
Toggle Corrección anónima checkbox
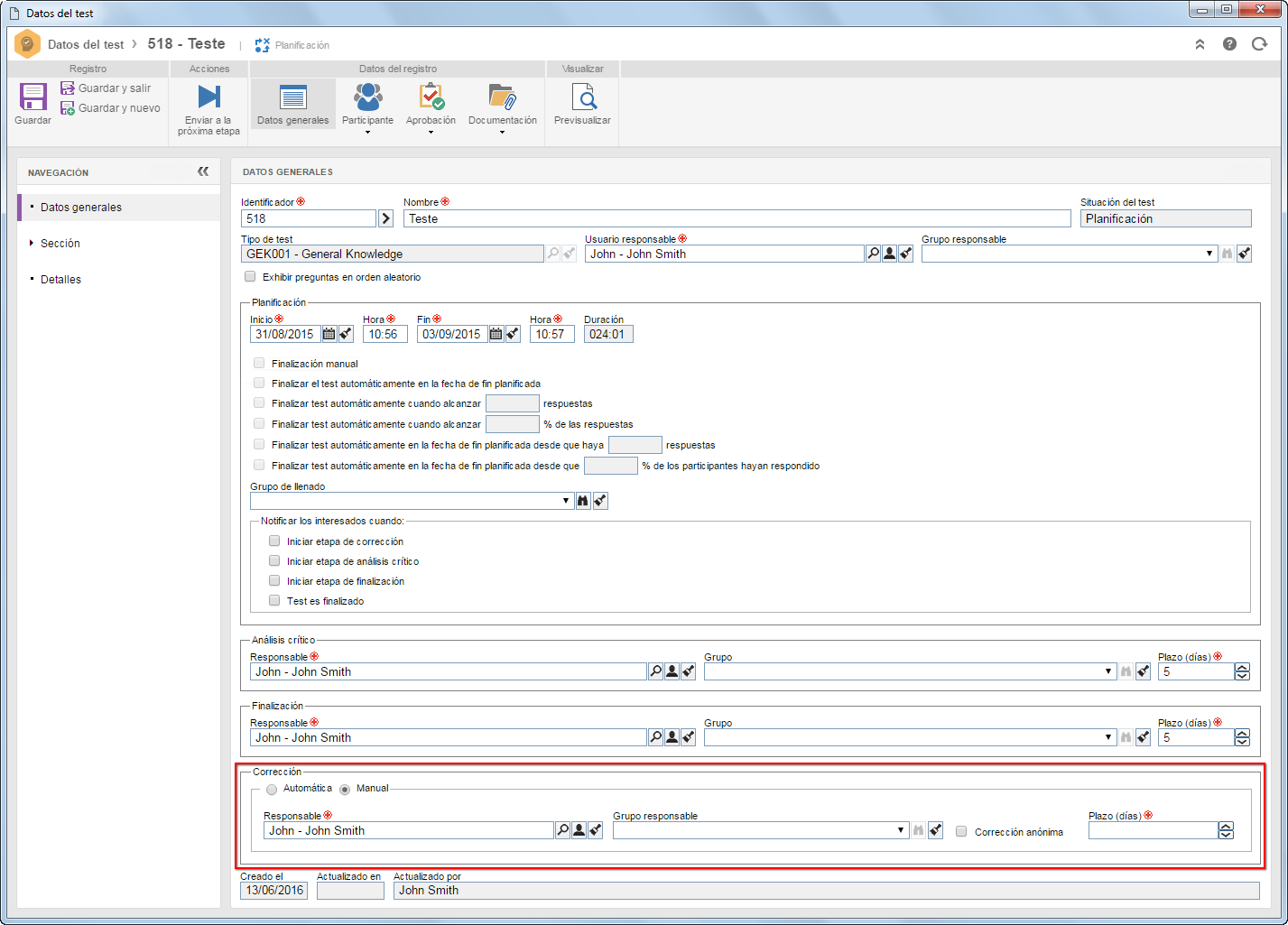click(x=961, y=831)
